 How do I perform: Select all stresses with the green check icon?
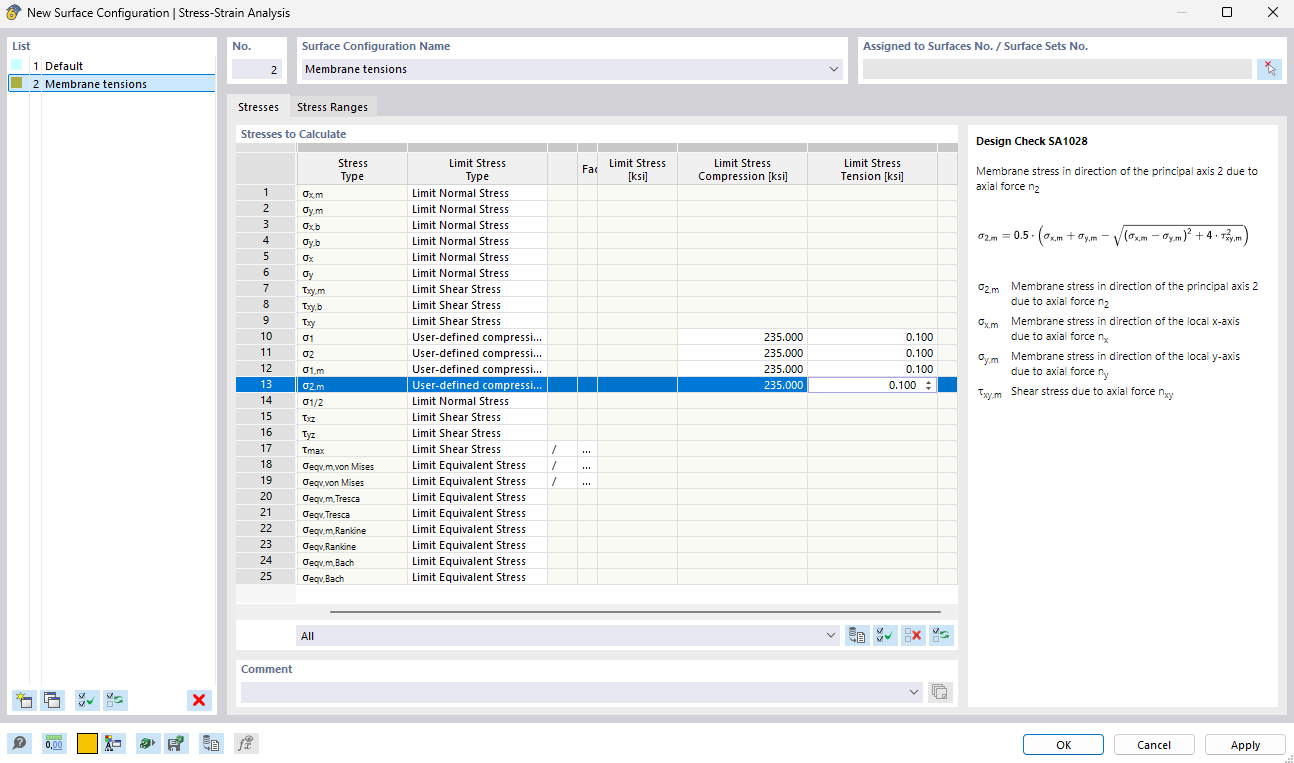[x=884, y=635]
